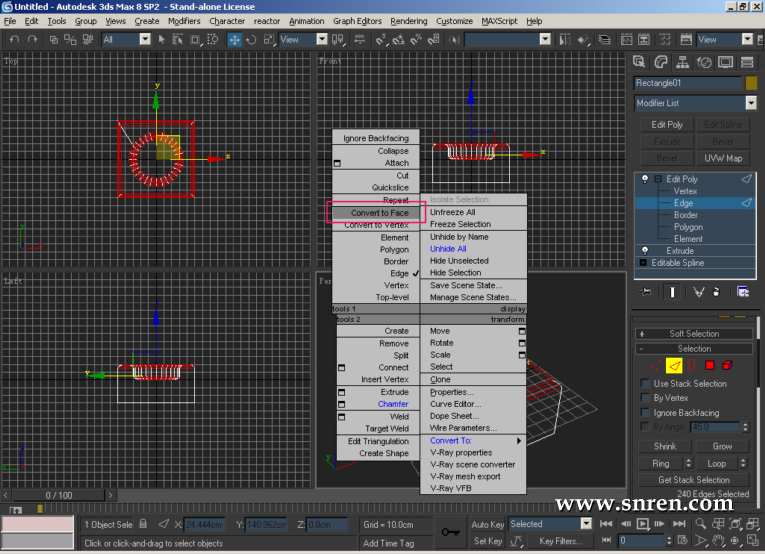Toggle the selection lock icon in status bar
Screen dimensions: 765x554
pos(143,524)
